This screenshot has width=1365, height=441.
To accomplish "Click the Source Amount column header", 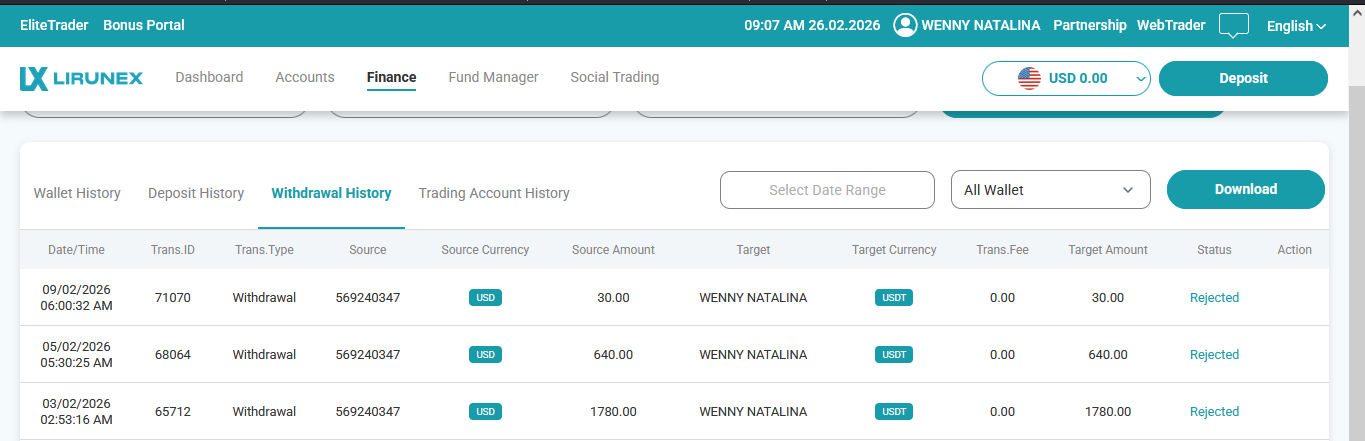I will click(x=613, y=250).
